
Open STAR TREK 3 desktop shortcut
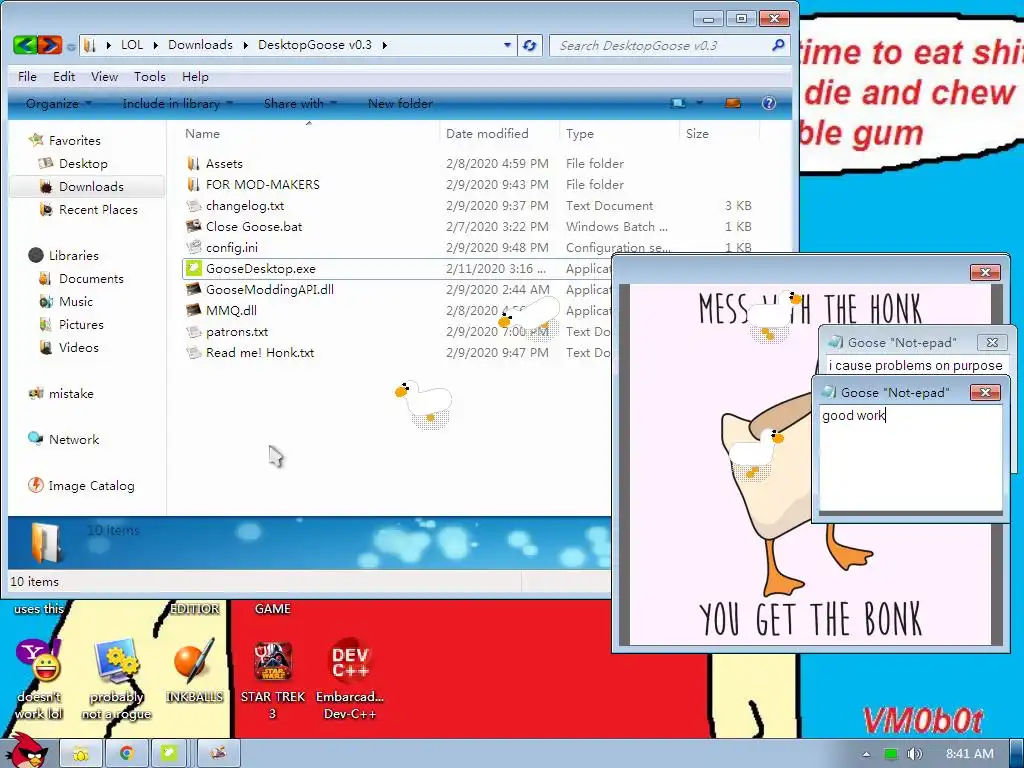273,679
